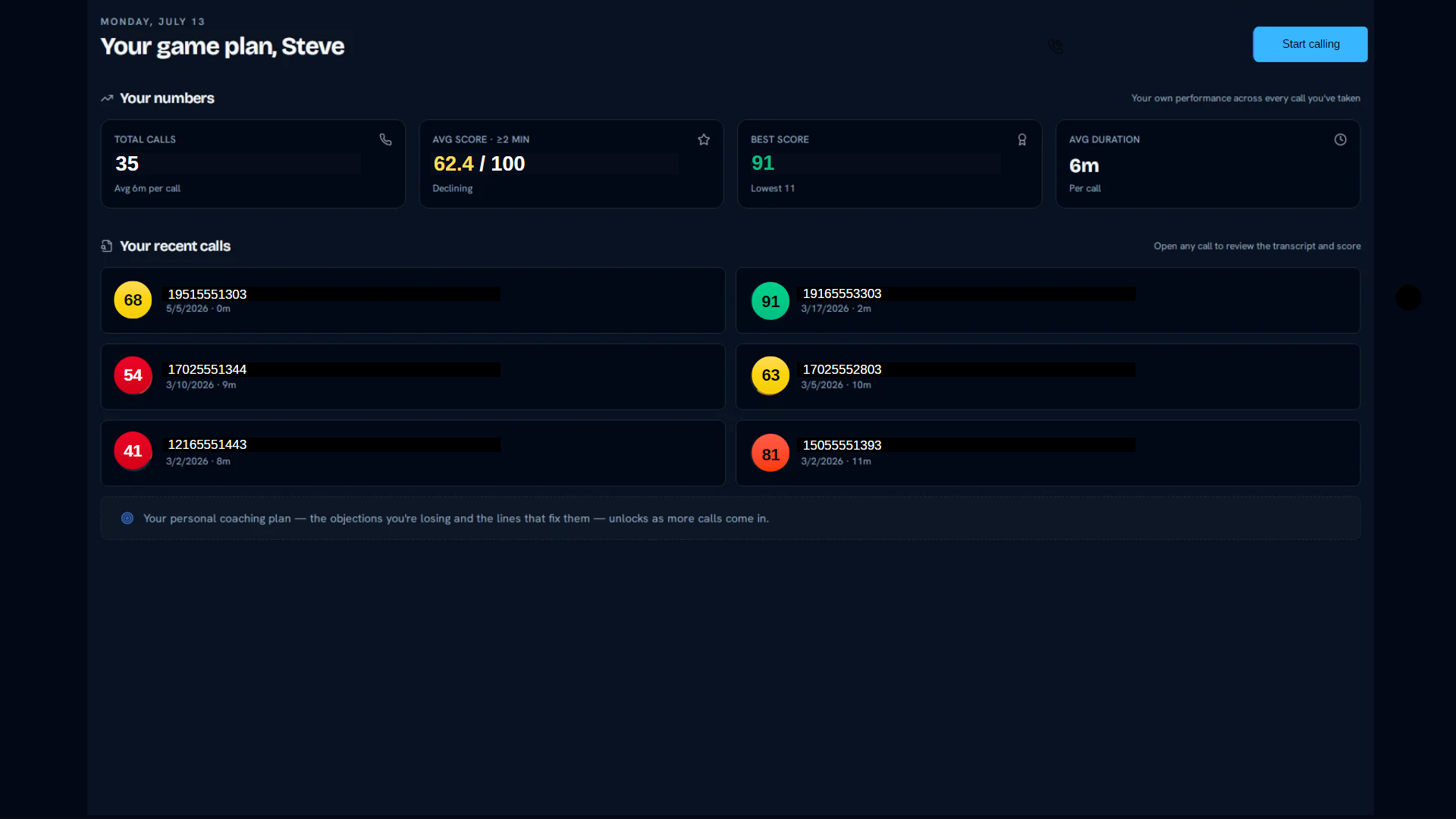The height and width of the screenshot is (819, 1456).
Task: Select the 15055551393 call entry
Action: pyautogui.click(x=1047, y=453)
